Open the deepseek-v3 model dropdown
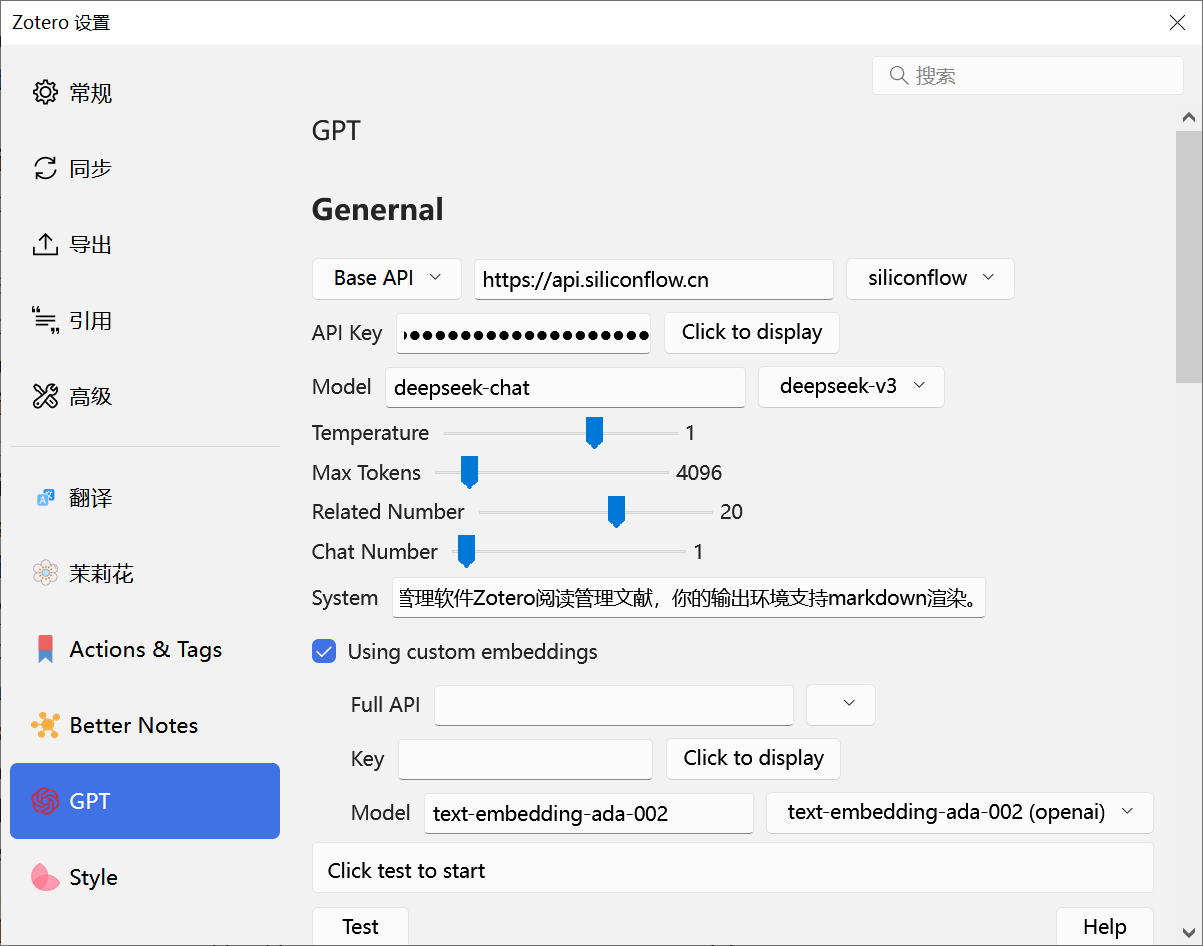 pos(851,386)
